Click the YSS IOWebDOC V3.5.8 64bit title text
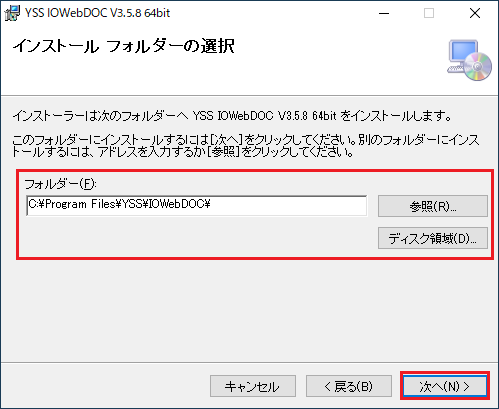 pyautogui.click(x=98, y=13)
